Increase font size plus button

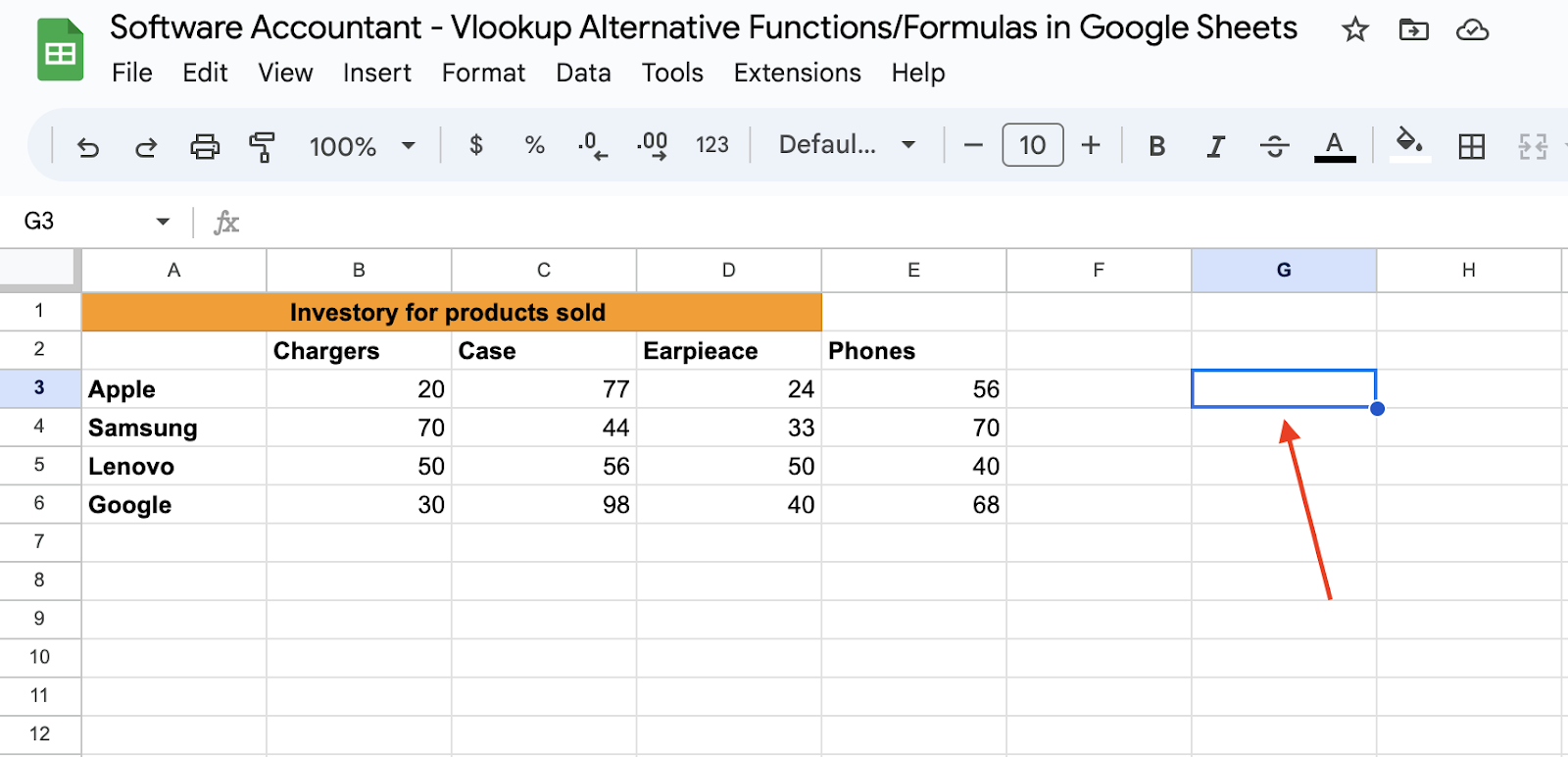pos(1091,146)
